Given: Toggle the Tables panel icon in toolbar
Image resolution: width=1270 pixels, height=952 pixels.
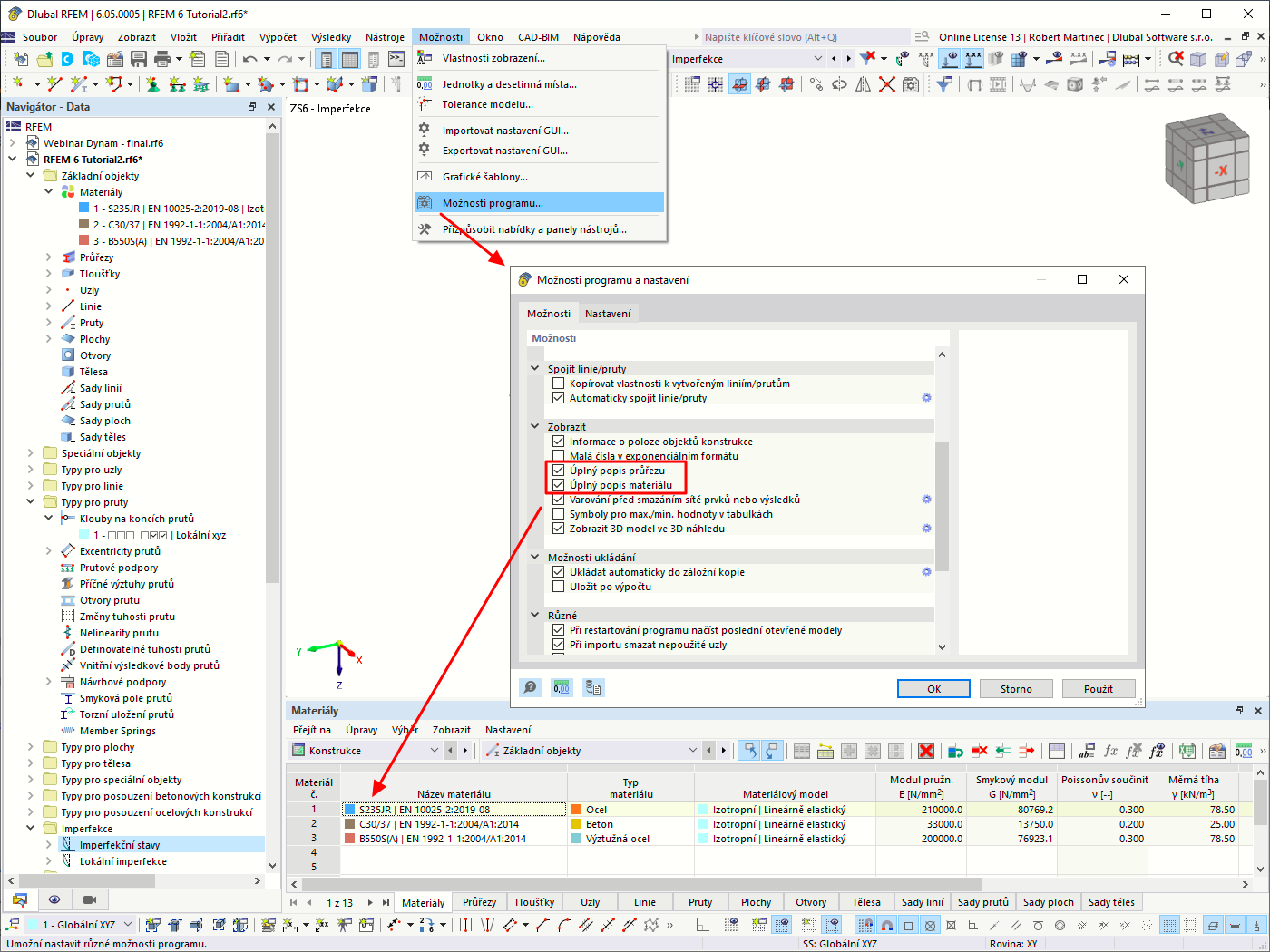Looking at the screenshot, I should pyautogui.click(x=349, y=59).
